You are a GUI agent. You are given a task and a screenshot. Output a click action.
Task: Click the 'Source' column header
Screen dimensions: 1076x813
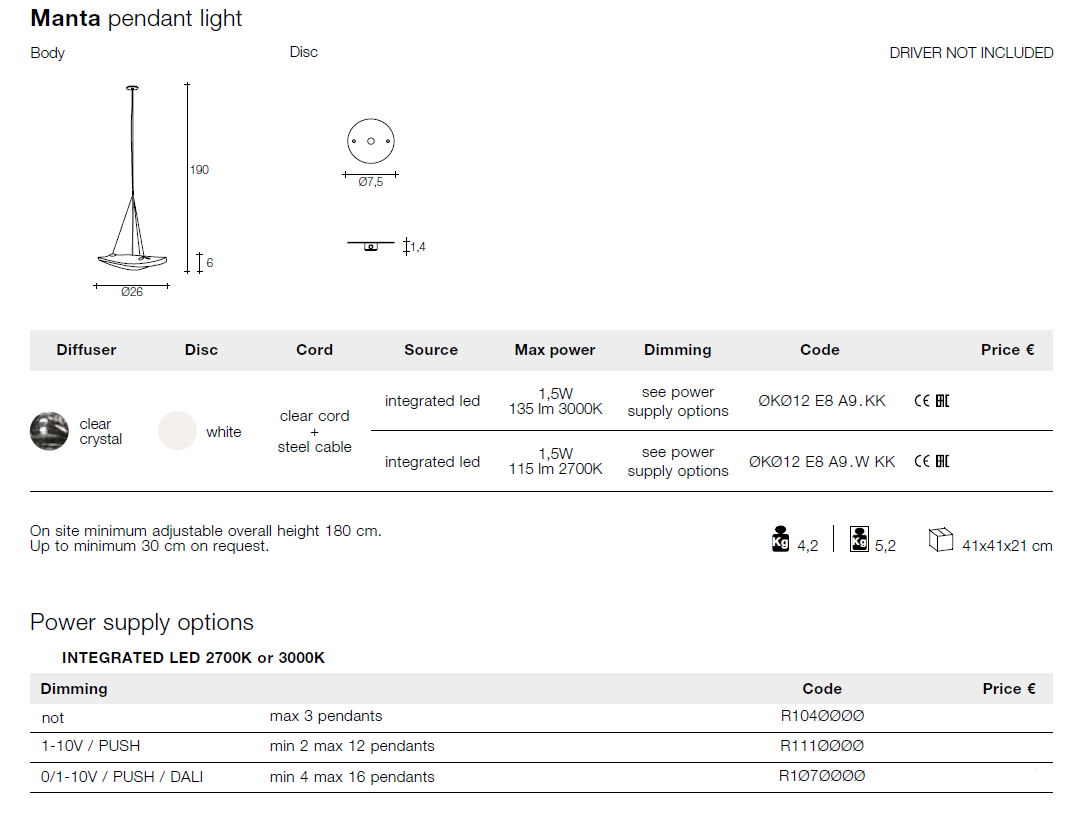[431, 350]
